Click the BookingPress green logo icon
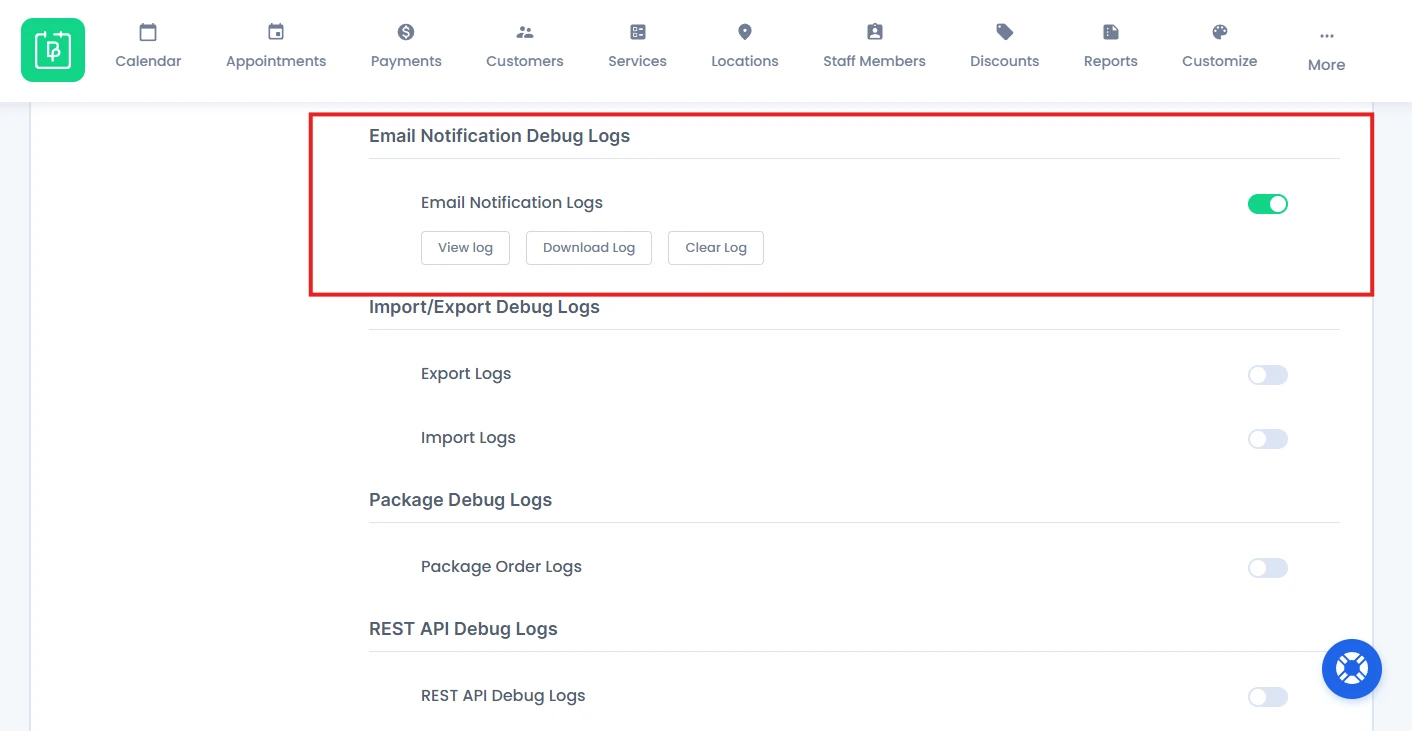Screen dimensions: 1412x731 click(x=53, y=50)
